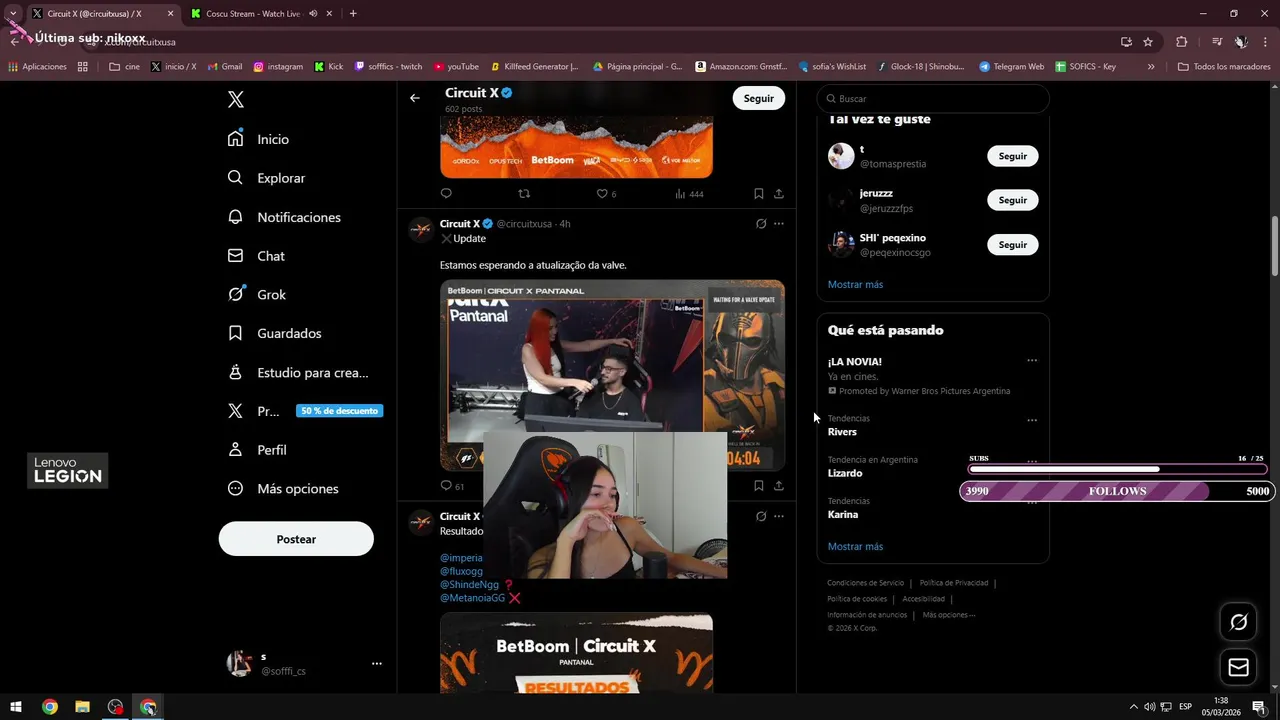Image resolution: width=1280 pixels, height=720 pixels.
Task: Click @fluxogg mention link
Action: [461, 571]
